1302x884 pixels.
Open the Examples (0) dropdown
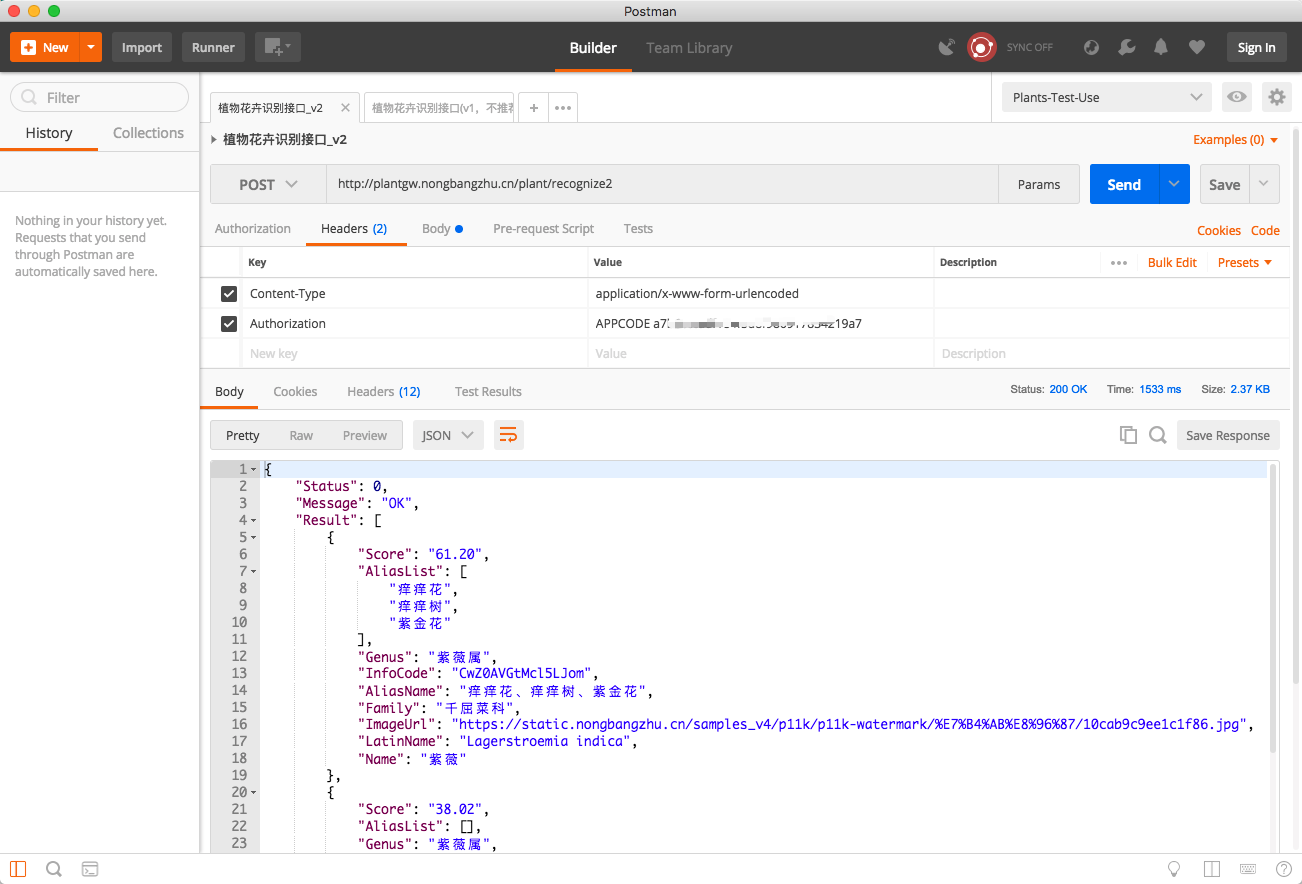tap(1235, 140)
